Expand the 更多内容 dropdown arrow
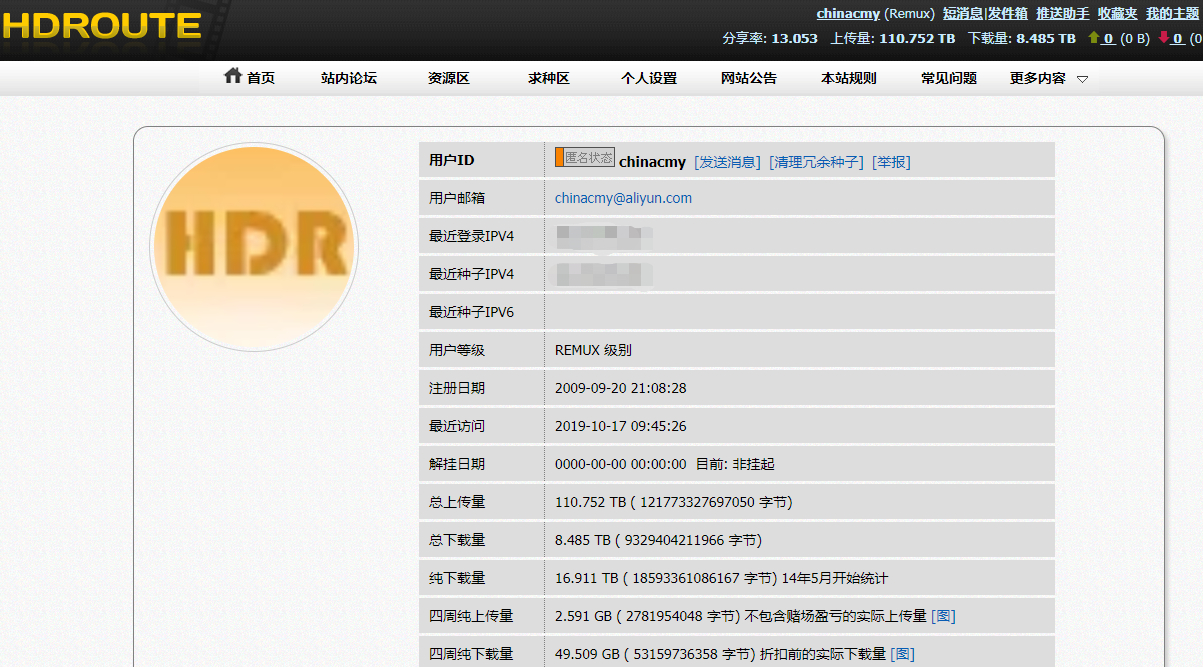Viewport: 1203px width, 667px height. pos(1082,79)
